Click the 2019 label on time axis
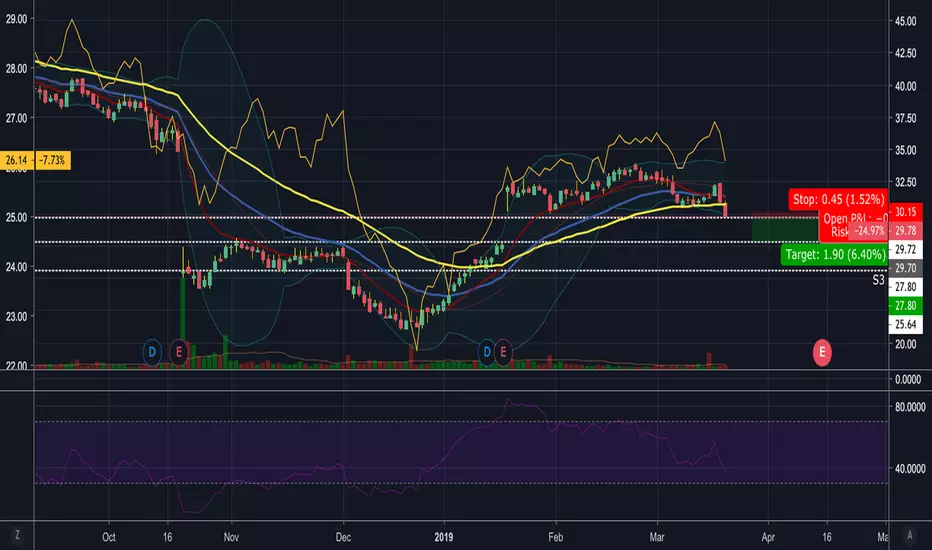The height and width of the screenshot is (550, 932). [x=443, y=537]
